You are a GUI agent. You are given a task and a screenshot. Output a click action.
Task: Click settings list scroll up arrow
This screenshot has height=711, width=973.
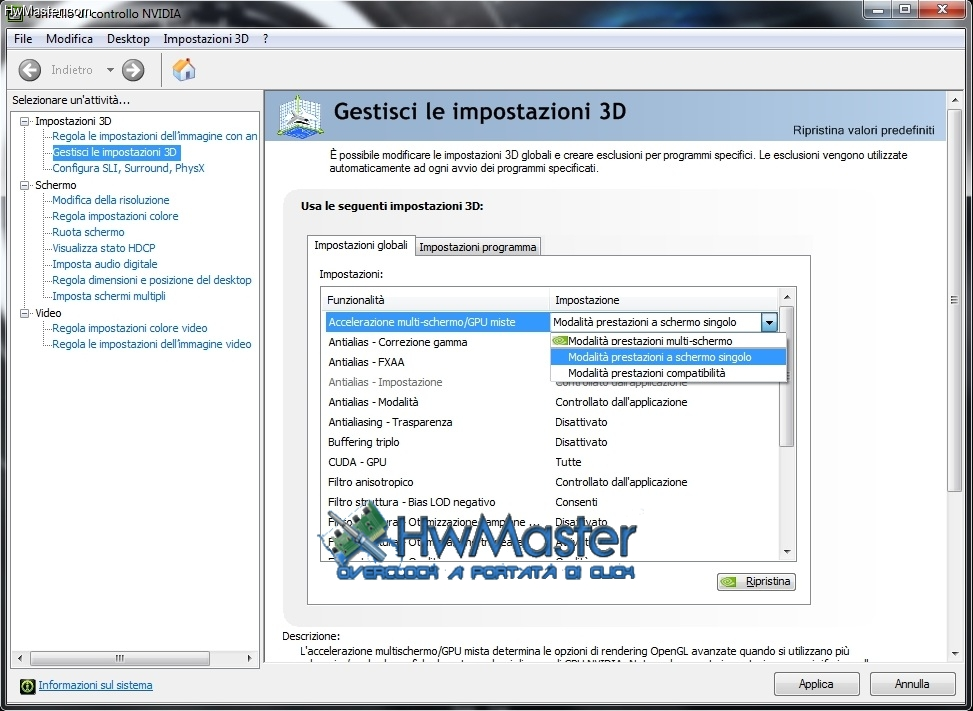coord(787,297)
